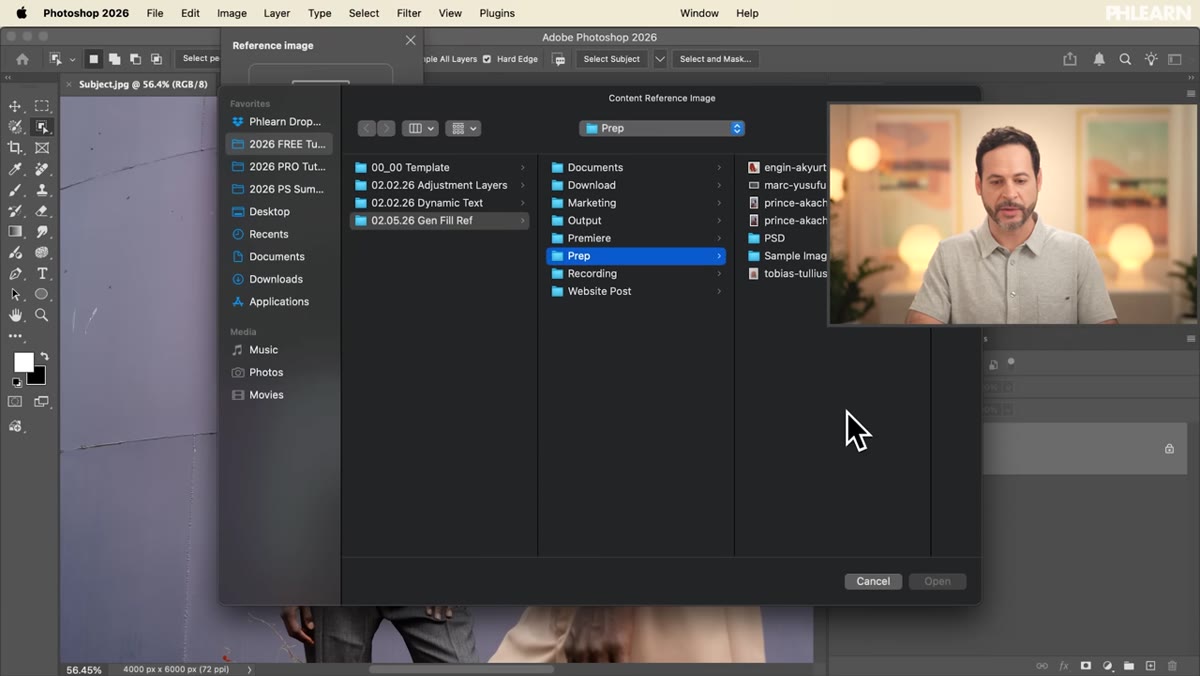Screen dimensions: 1200x676
Task: Select the Brush tool
Action: pos(15,190)
